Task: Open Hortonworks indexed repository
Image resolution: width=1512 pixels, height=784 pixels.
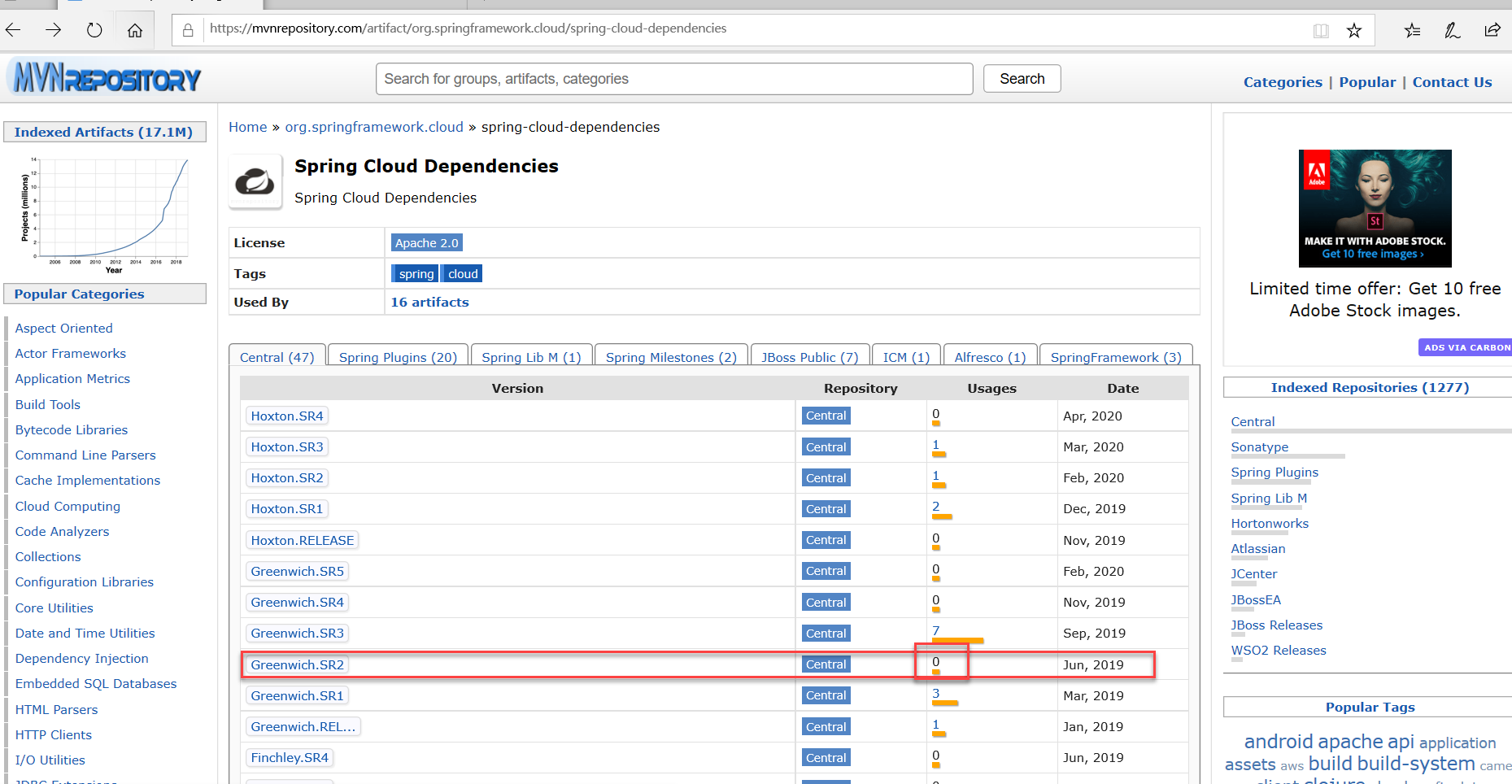Action: [1270, 524]
